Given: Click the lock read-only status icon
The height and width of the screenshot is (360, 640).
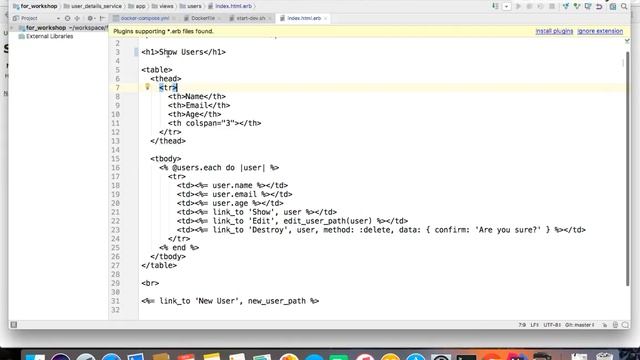Looking at the screenshot, I should click(605, 325).
